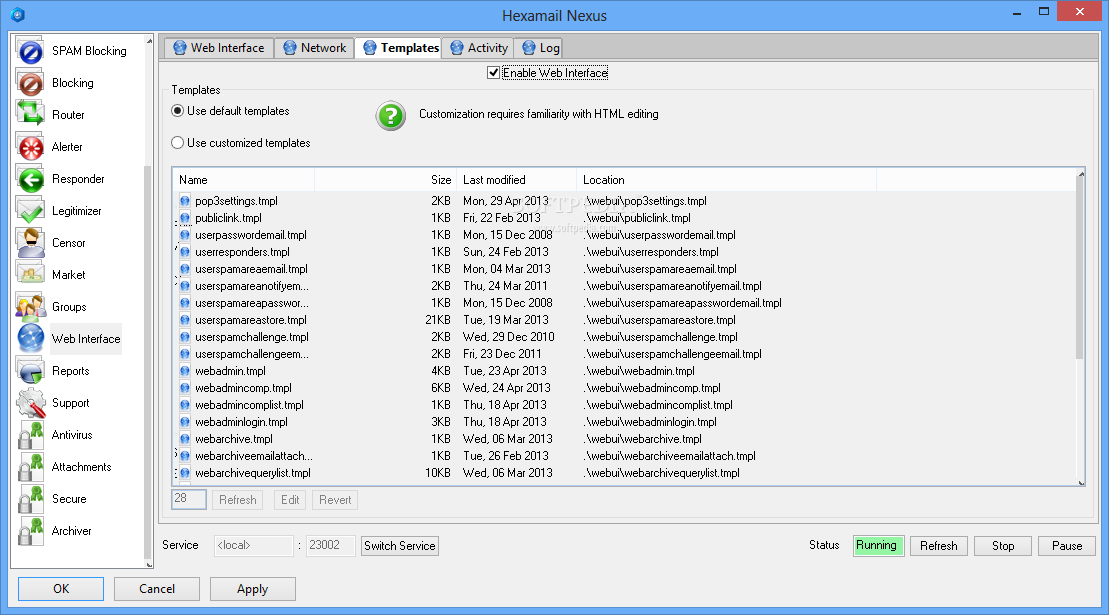Switch to the Activity tab
The width and height of the screenshot is (1109, 615).
(478, 48)
